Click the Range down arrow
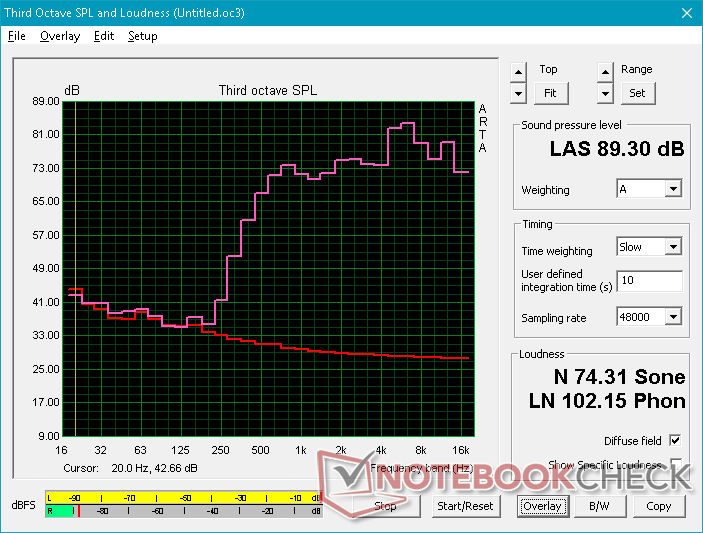Screen dimensions: 703x533 pyautogui.click(x=605, y=94)
